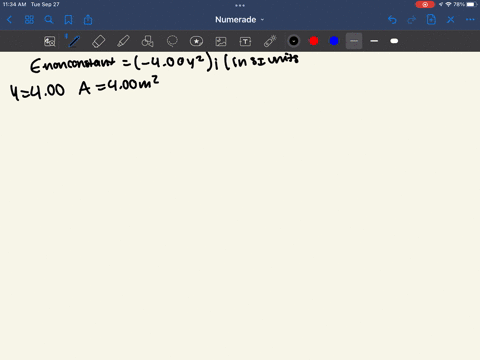The image size is (480, 360).
Task: Open the thumbnail grid view
Action: [29, 20]
